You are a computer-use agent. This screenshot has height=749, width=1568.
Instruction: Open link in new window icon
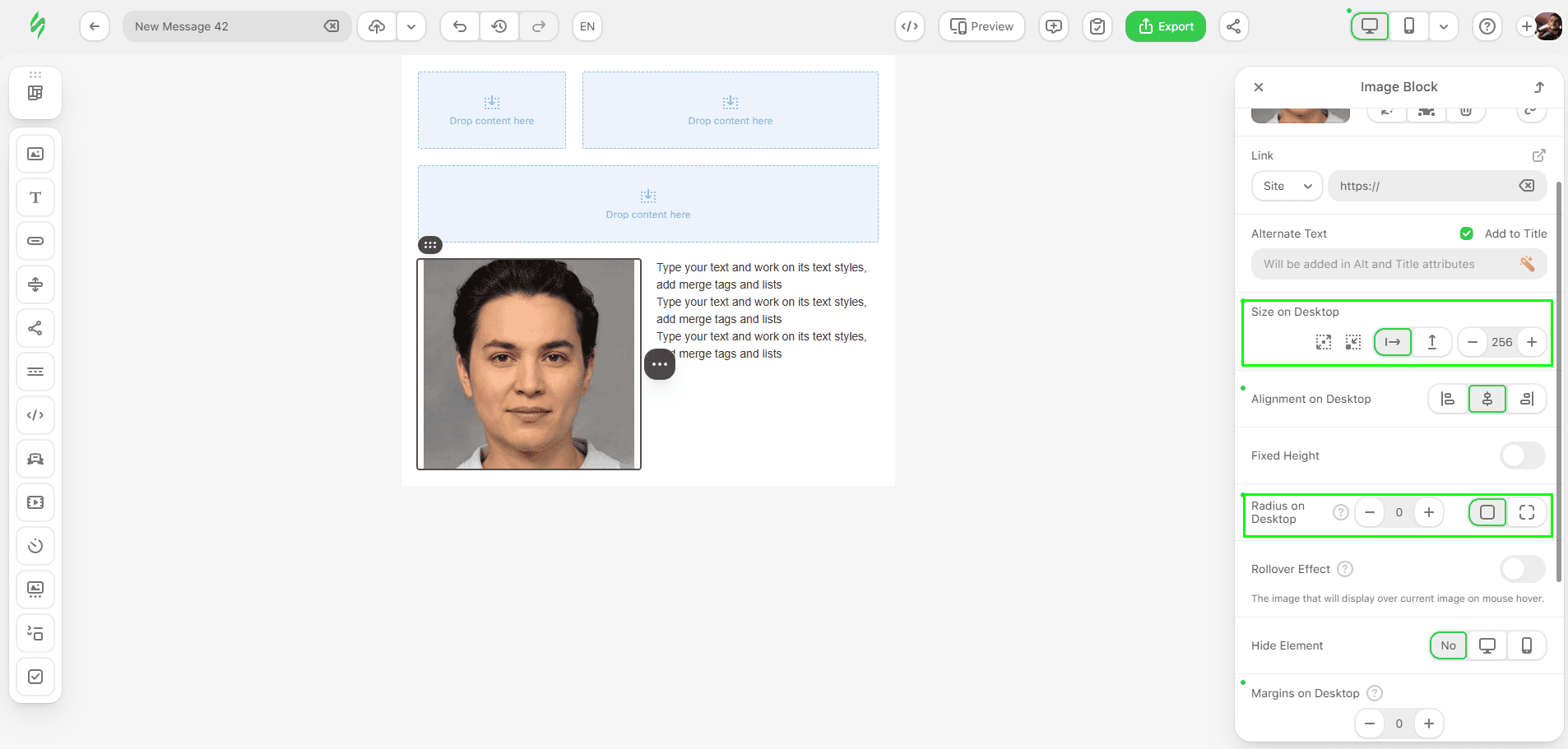pyautogui.click(x=1539, y=155)
